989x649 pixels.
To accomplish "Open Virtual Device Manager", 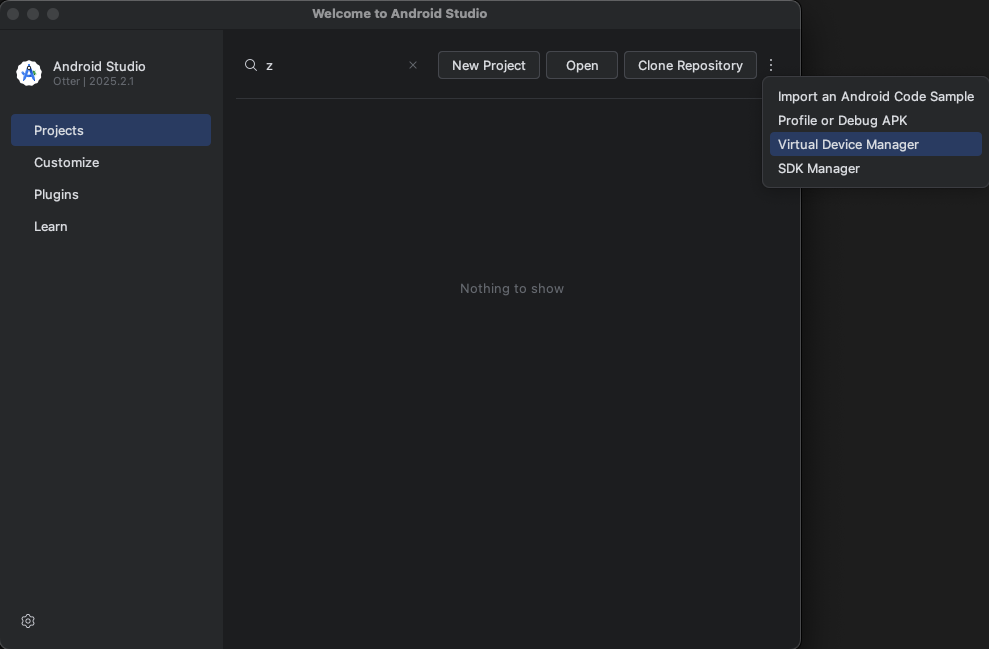I will click(x=875, y=144).
